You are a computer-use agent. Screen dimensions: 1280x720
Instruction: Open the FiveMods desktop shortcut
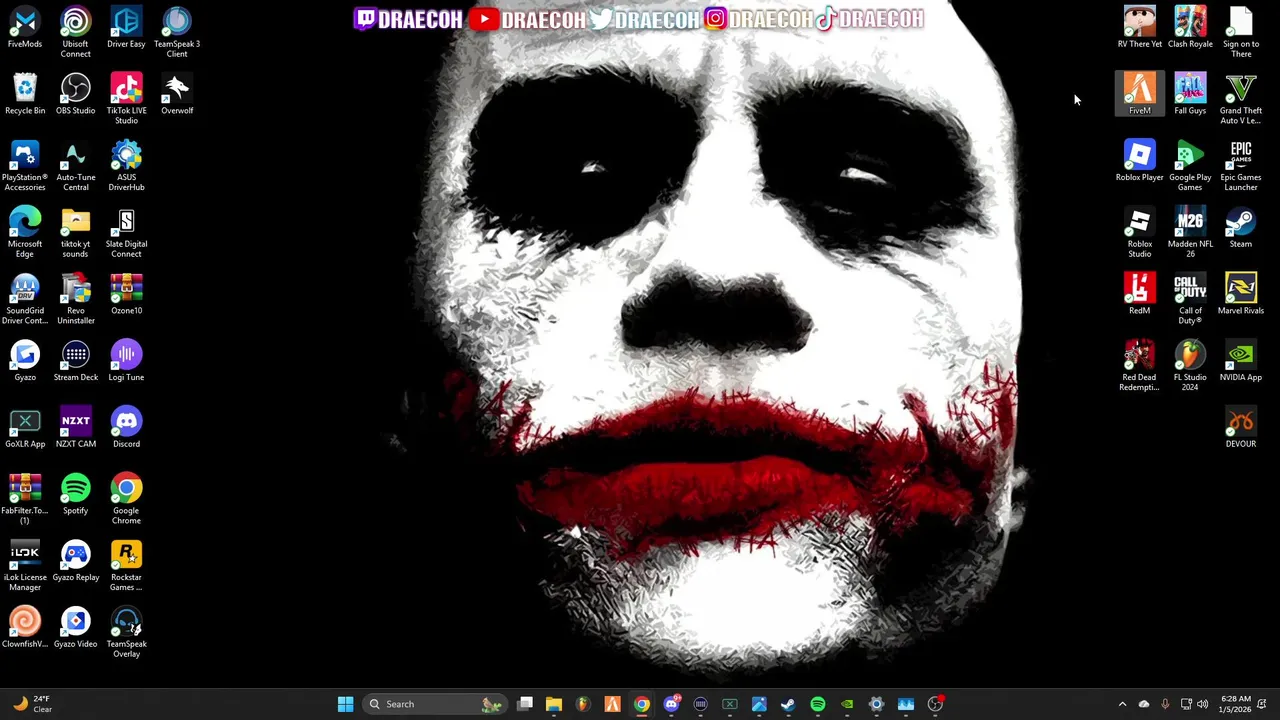[x=25, y=28]
